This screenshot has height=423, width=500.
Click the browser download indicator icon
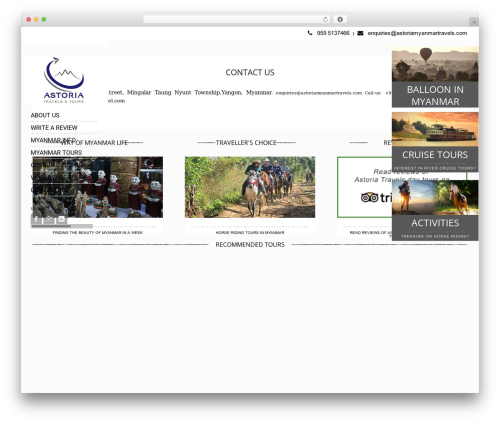coord(340,19)
